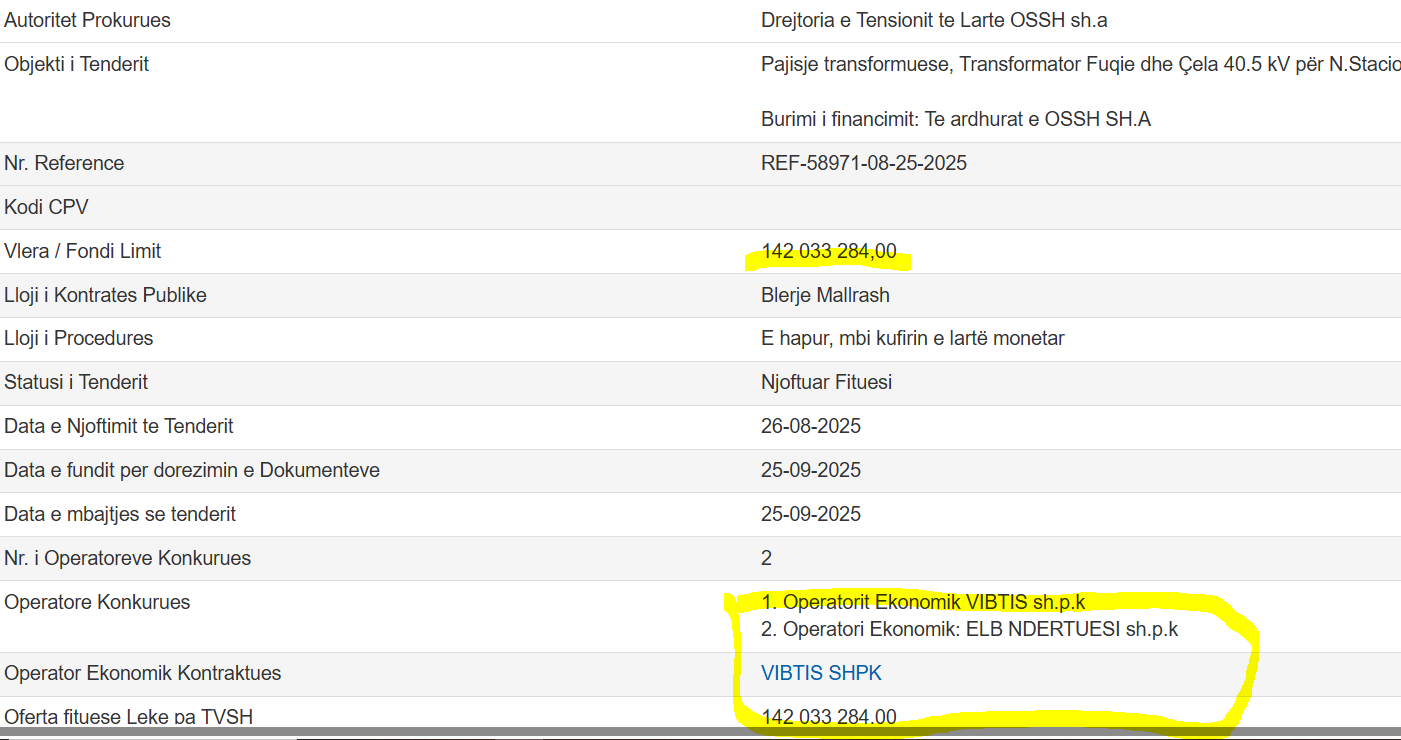The width and height of the screenshot is (1401, 740).
Task: Click the Autoritet Prokurues label
Action: [87, 20]
